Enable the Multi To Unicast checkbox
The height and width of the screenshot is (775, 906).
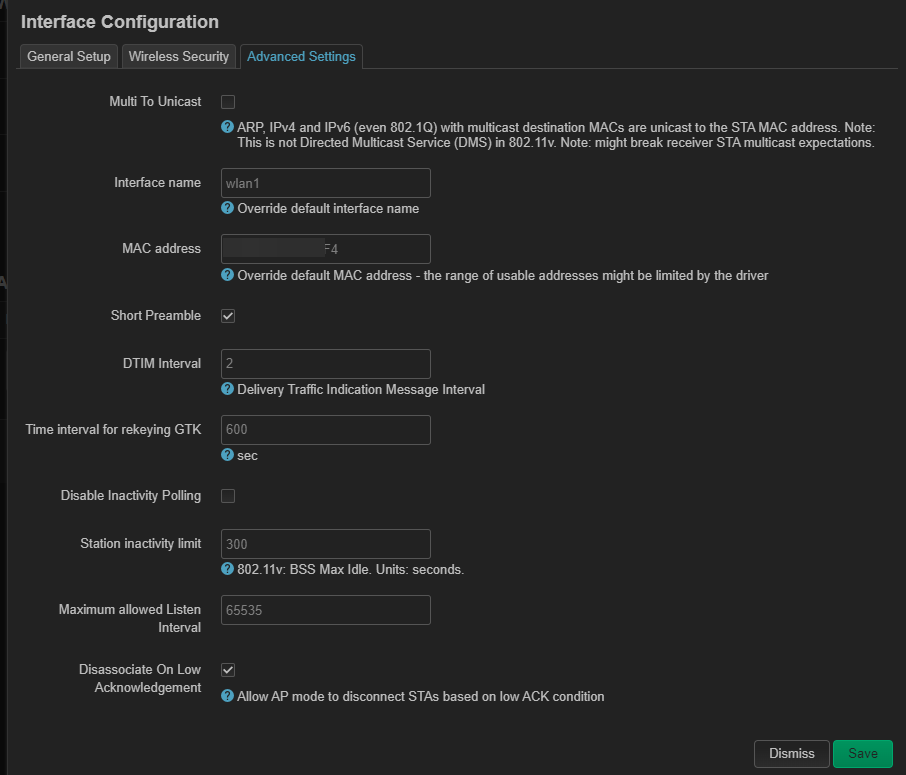click(x=228, y=102)
